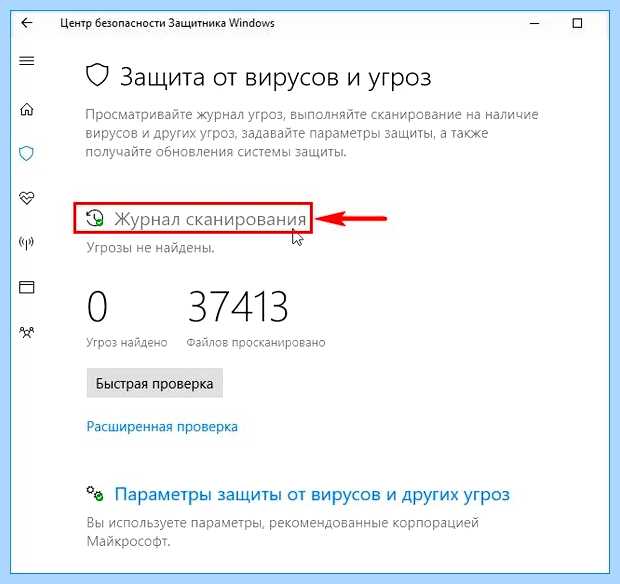Click the Угроз найдено label
The height and width of the screenshot is (584, 620).
pos(127,342)
